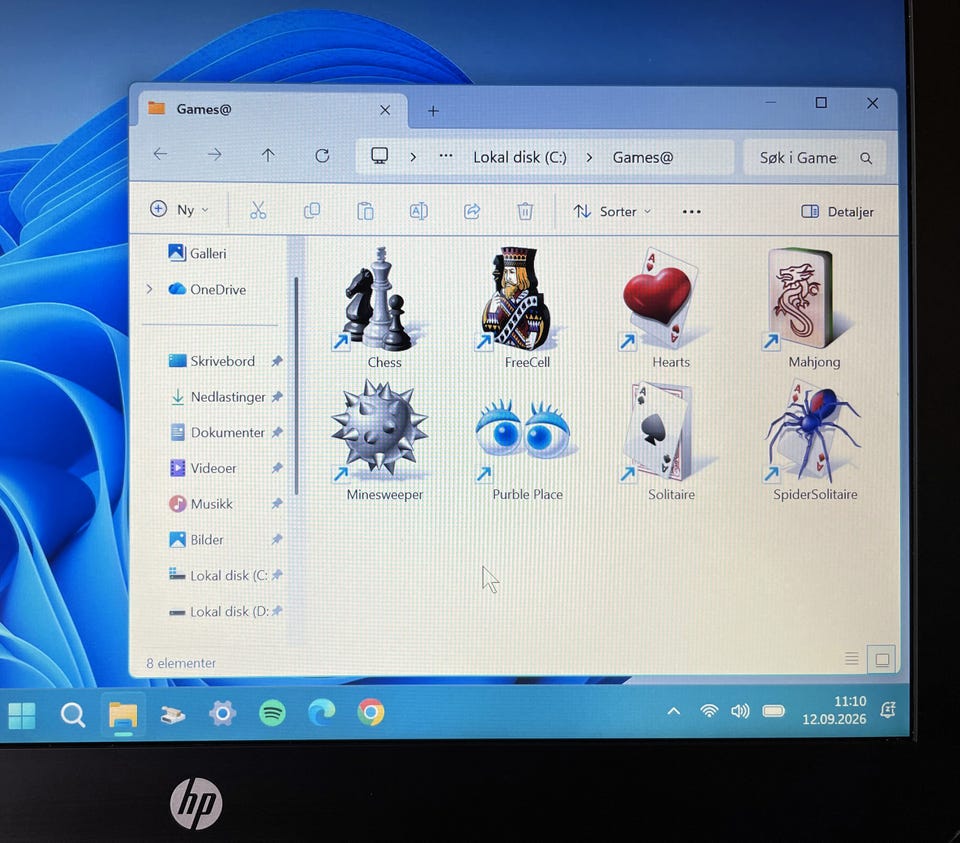The image size is (960, 843).
Task: Open Videoer in navigation pane
Action: pyautogui.click(x=202, y=468)
